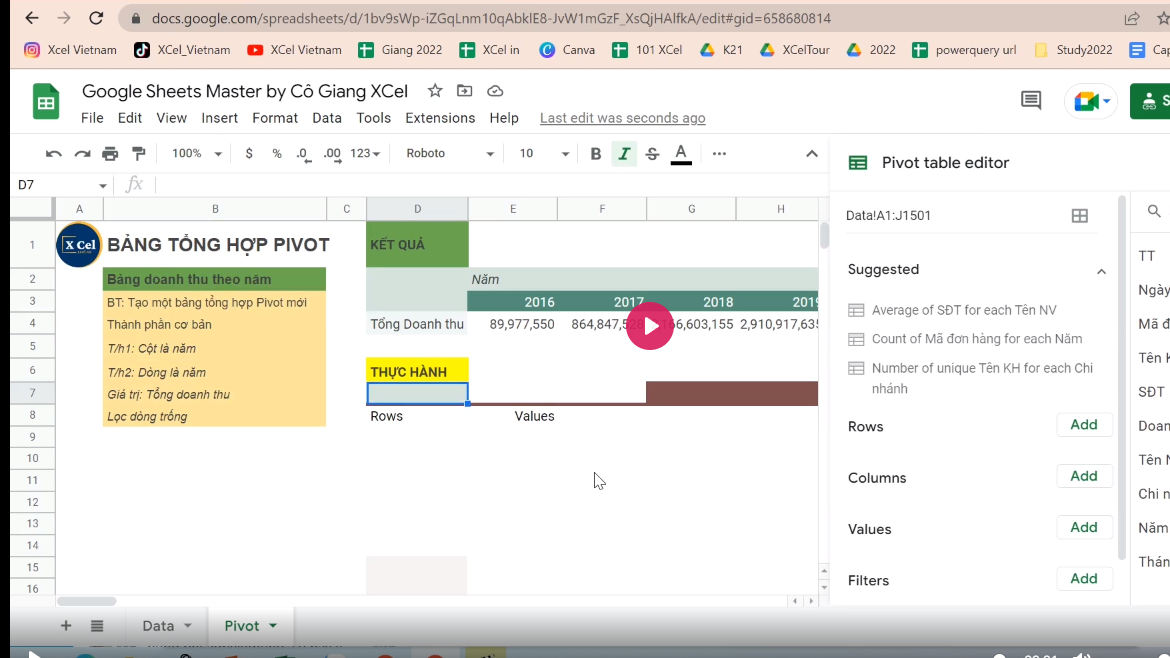
Task: Open the Meet dropdown arrow
Action: click(1107, 101)
